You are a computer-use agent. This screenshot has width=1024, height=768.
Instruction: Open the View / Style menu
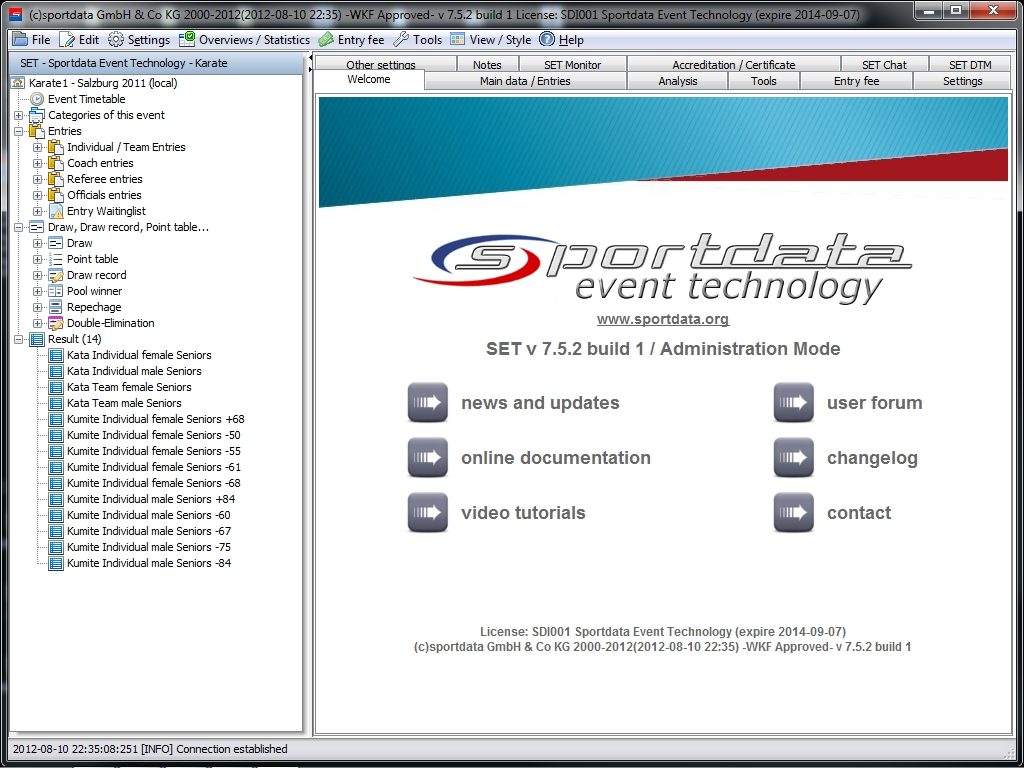click(490, 40)
